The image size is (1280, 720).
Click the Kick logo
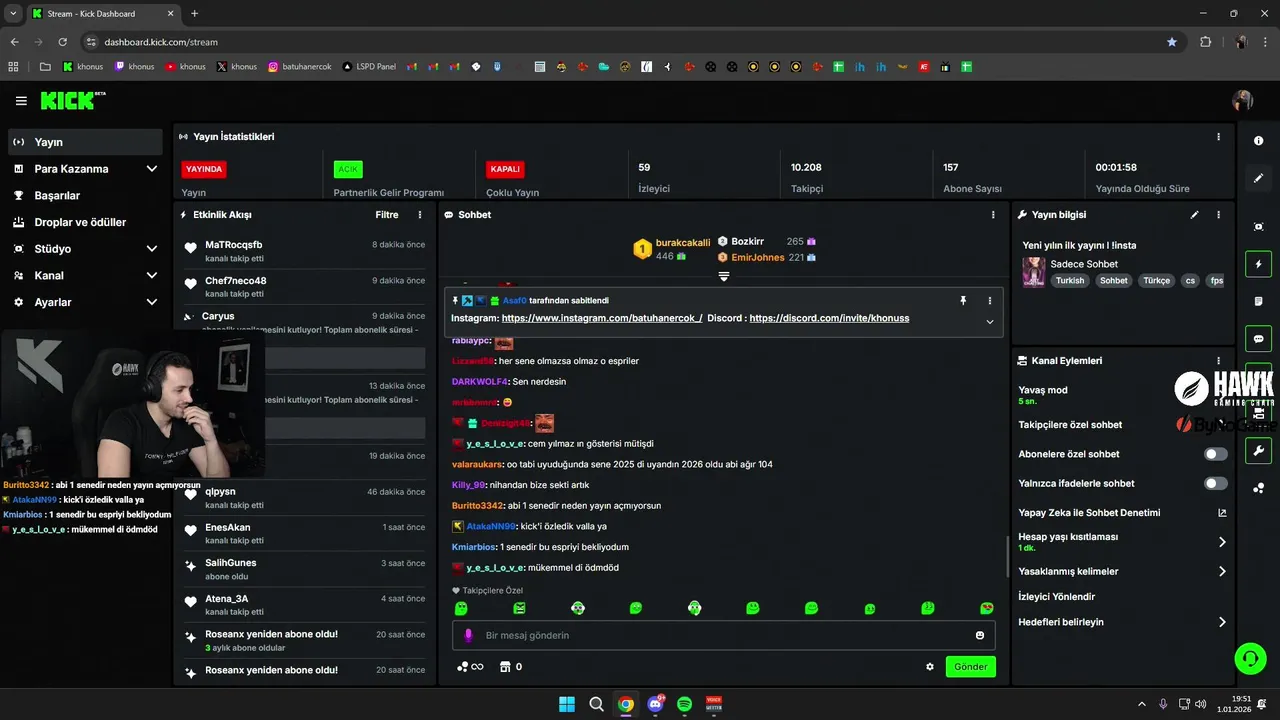72,100
